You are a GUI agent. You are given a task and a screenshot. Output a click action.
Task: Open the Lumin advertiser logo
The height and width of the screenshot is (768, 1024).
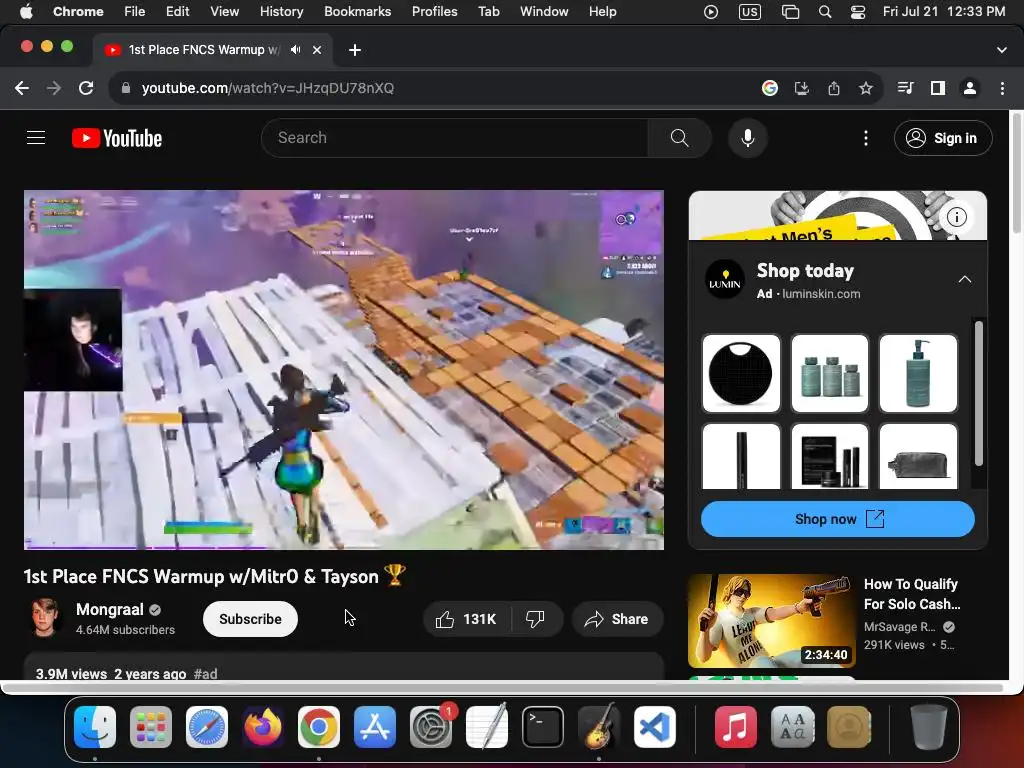pos(725,280)
